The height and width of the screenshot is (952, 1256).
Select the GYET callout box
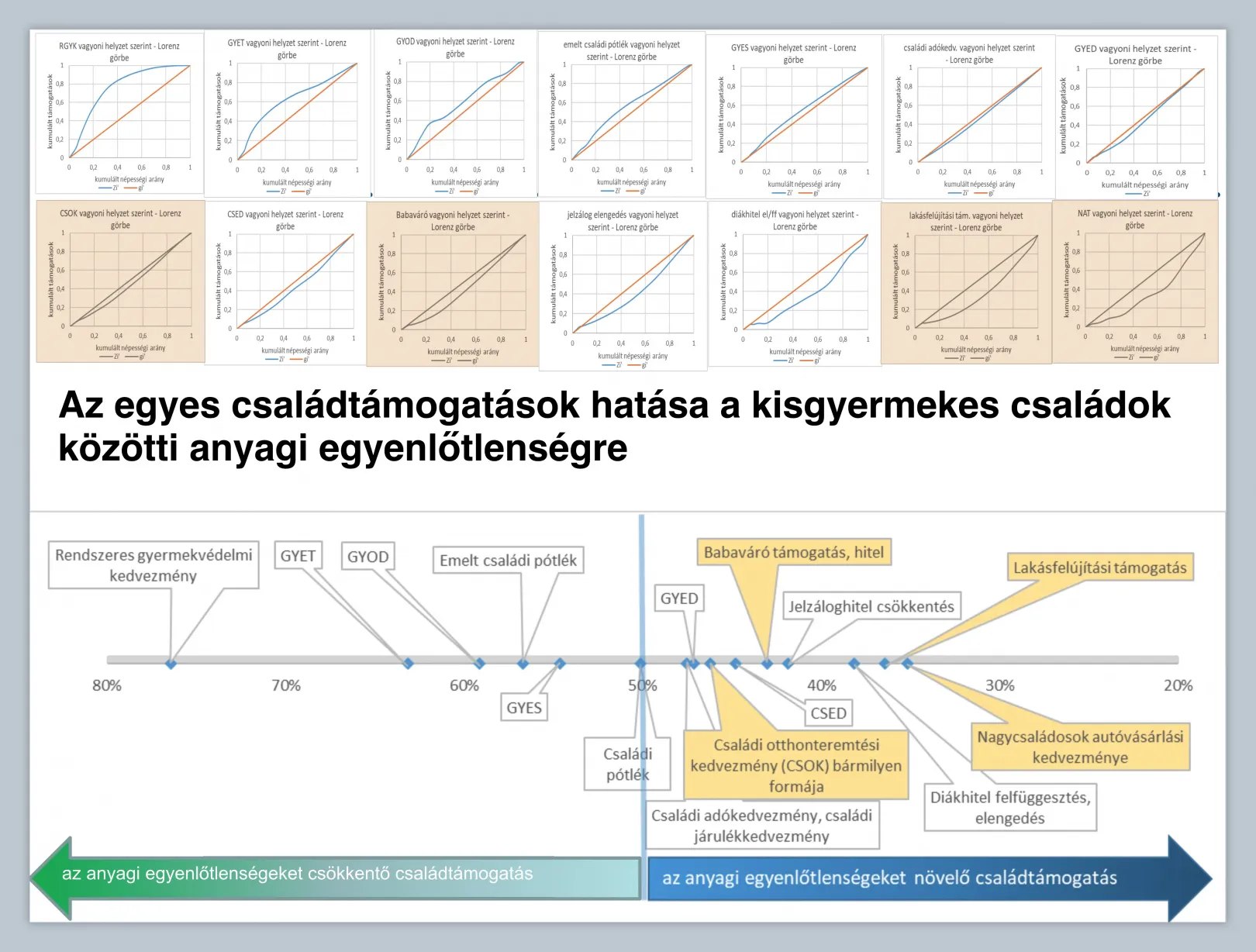[298, 556]
